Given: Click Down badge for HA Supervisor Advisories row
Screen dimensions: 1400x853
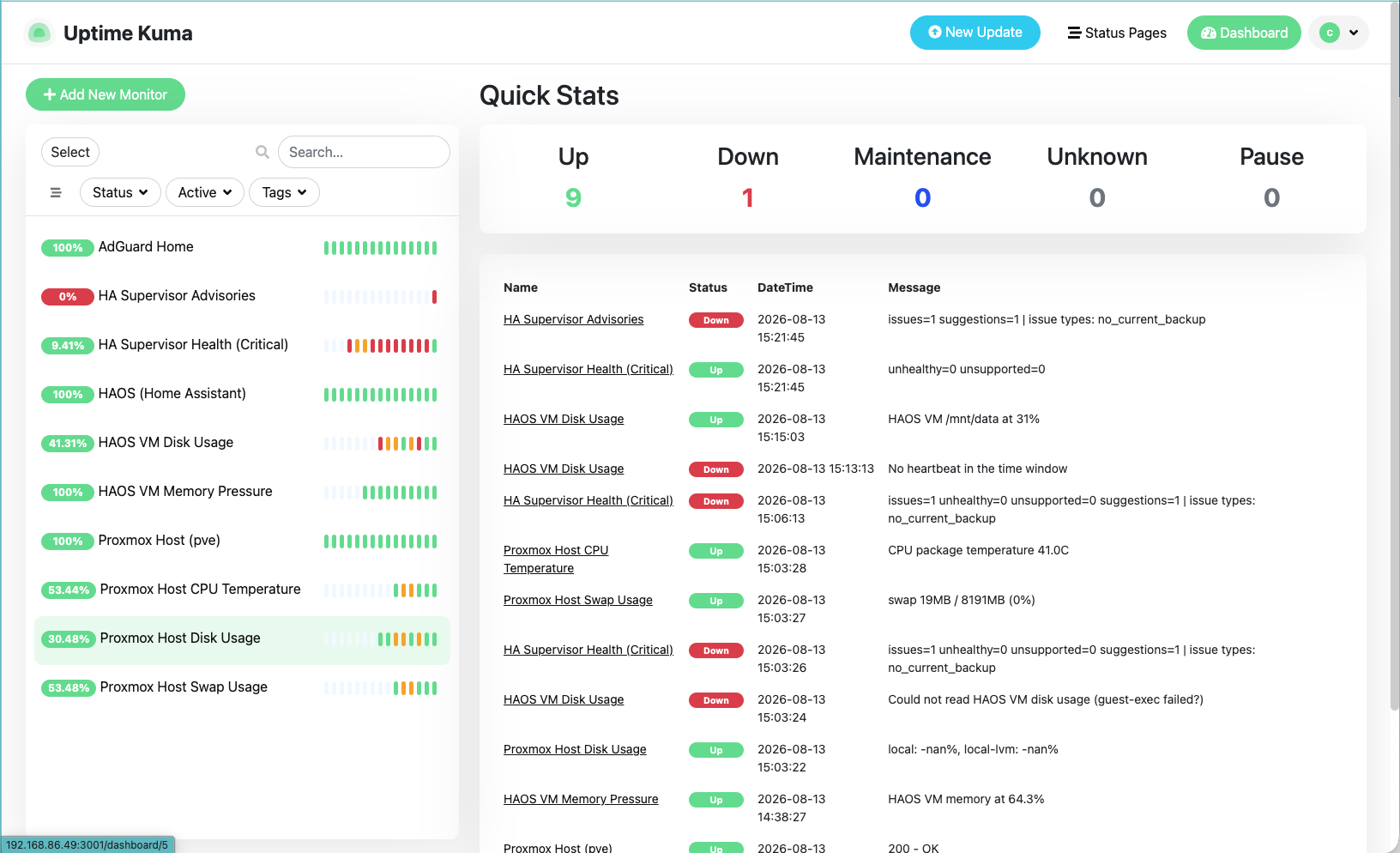Looking at the screenshot, I should pyautogui.click(x=716, y=320).
